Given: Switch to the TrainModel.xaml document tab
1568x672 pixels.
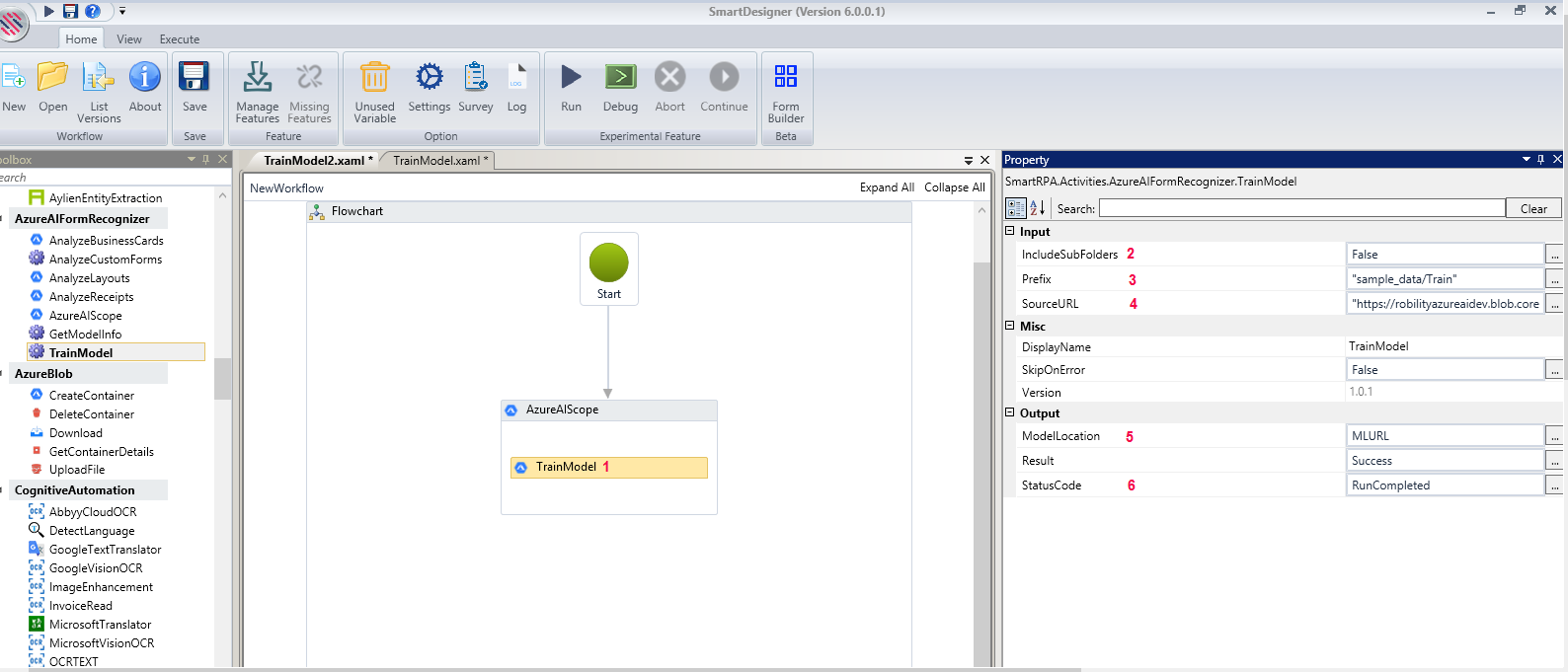Looking at the screenshot, I should coord(436,160).
